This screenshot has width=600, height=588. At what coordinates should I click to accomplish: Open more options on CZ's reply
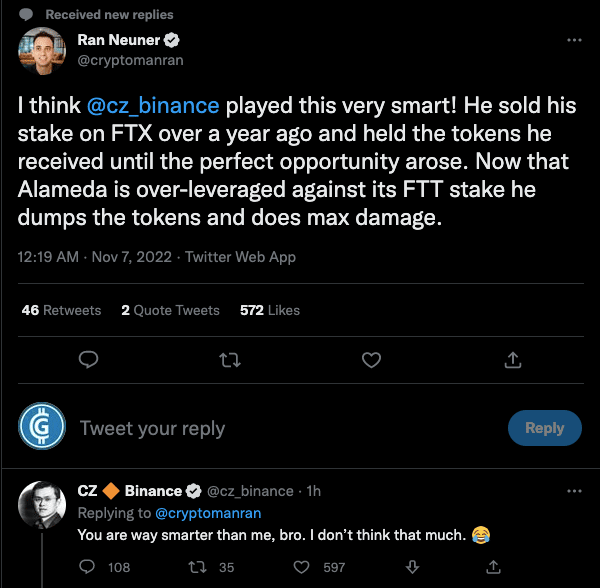(574, 491)
